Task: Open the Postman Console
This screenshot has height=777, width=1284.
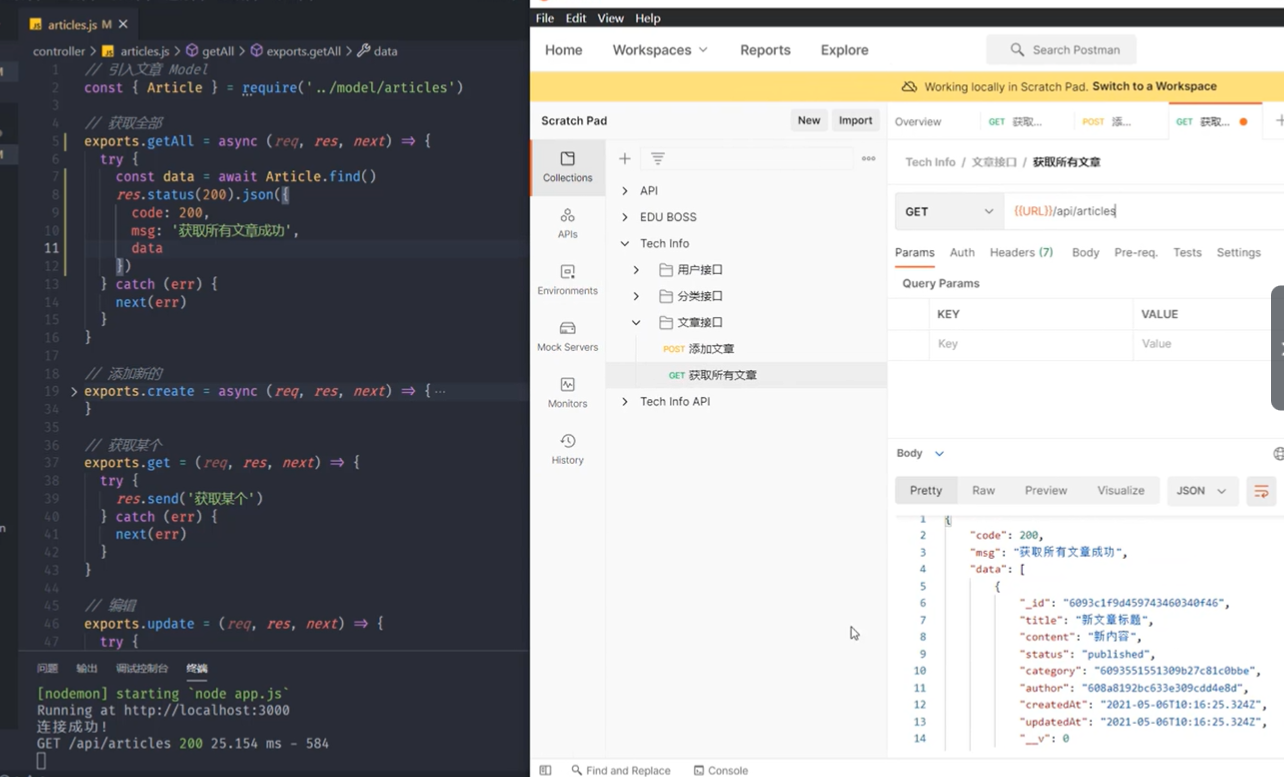Action: pyautogui.click(x=721, y=770)
